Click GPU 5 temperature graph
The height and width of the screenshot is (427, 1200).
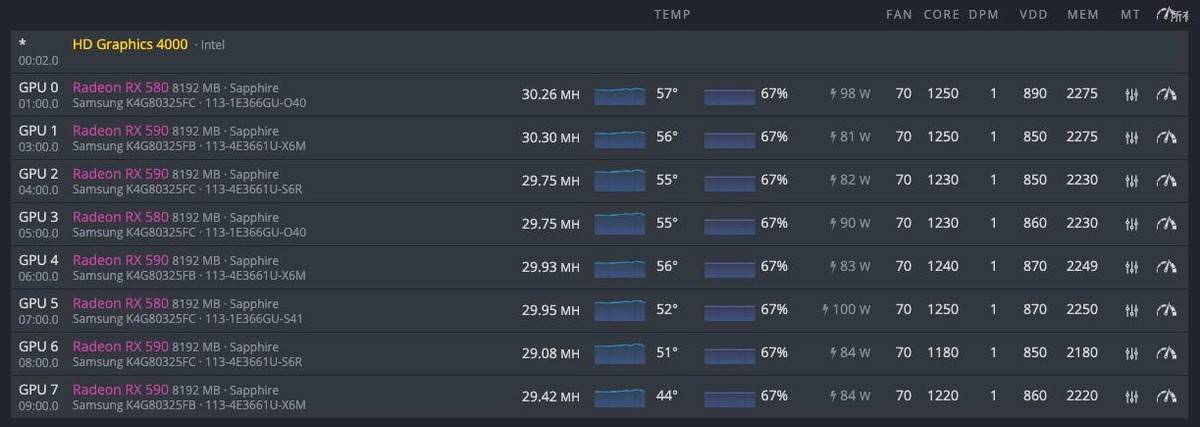(620, 310)
